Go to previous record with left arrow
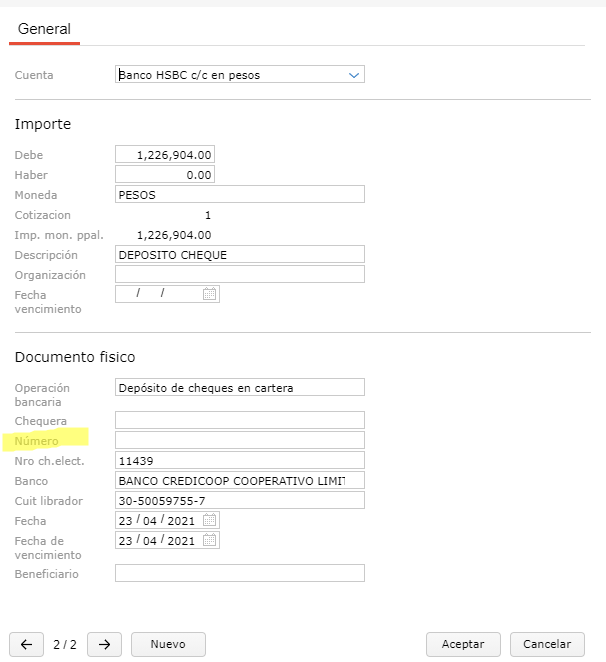This screenshot has height=662, width=606. pyautogui.click(x=26, y=644)
